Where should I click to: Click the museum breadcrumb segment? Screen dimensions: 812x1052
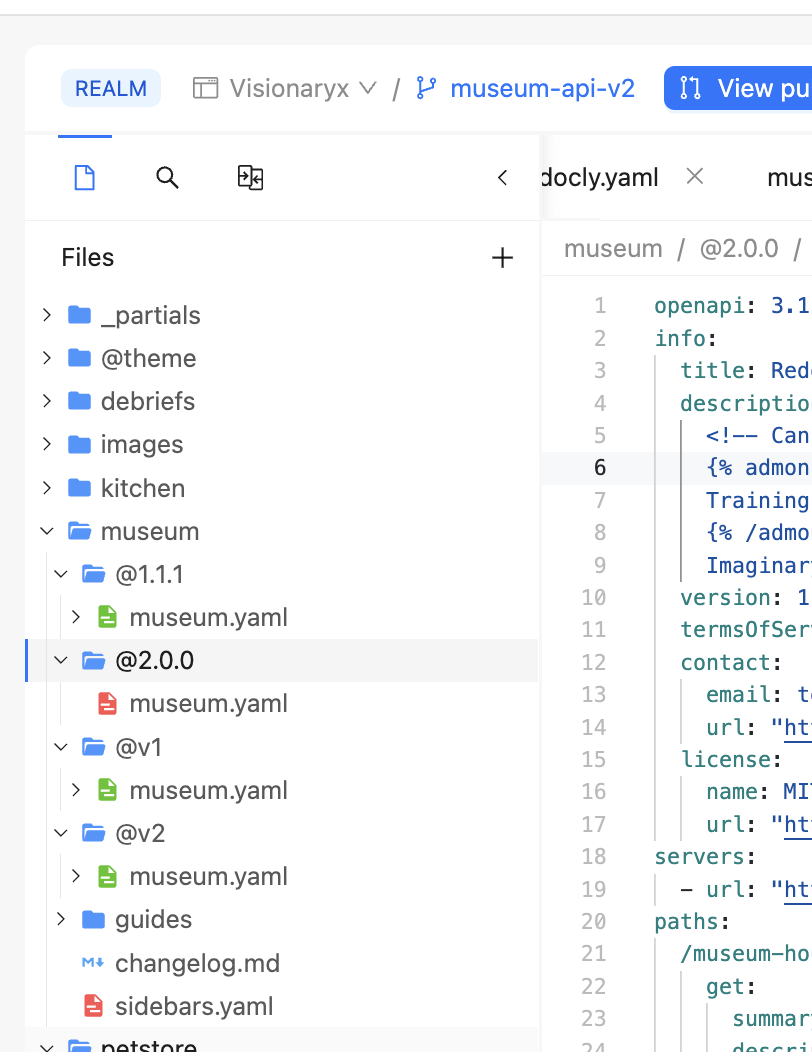coord(613,249)
